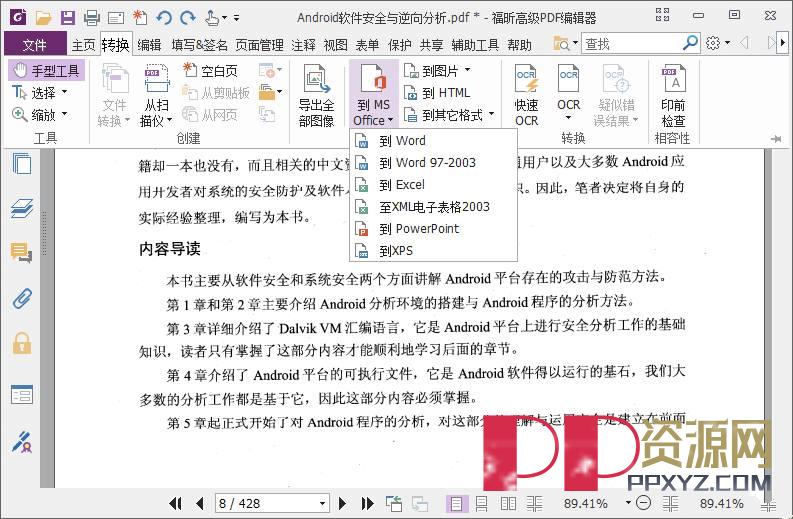Collapse ribbon with pin icon
Screen dimensions: 793x519
coord(776,139)
